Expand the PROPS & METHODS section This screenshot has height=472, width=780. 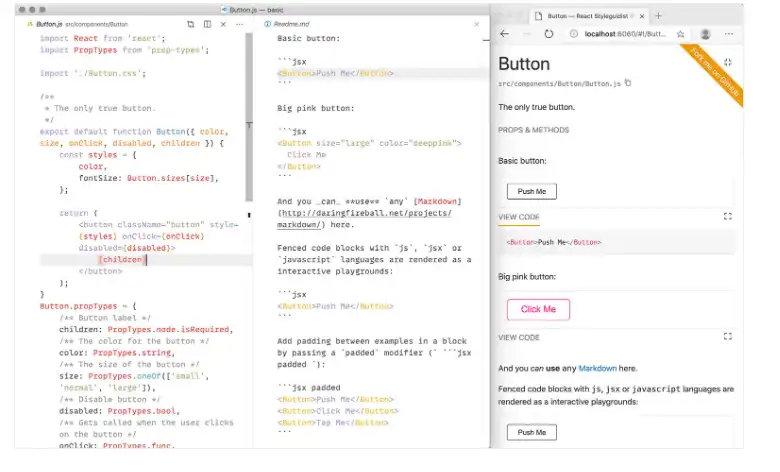pos(533,130)
